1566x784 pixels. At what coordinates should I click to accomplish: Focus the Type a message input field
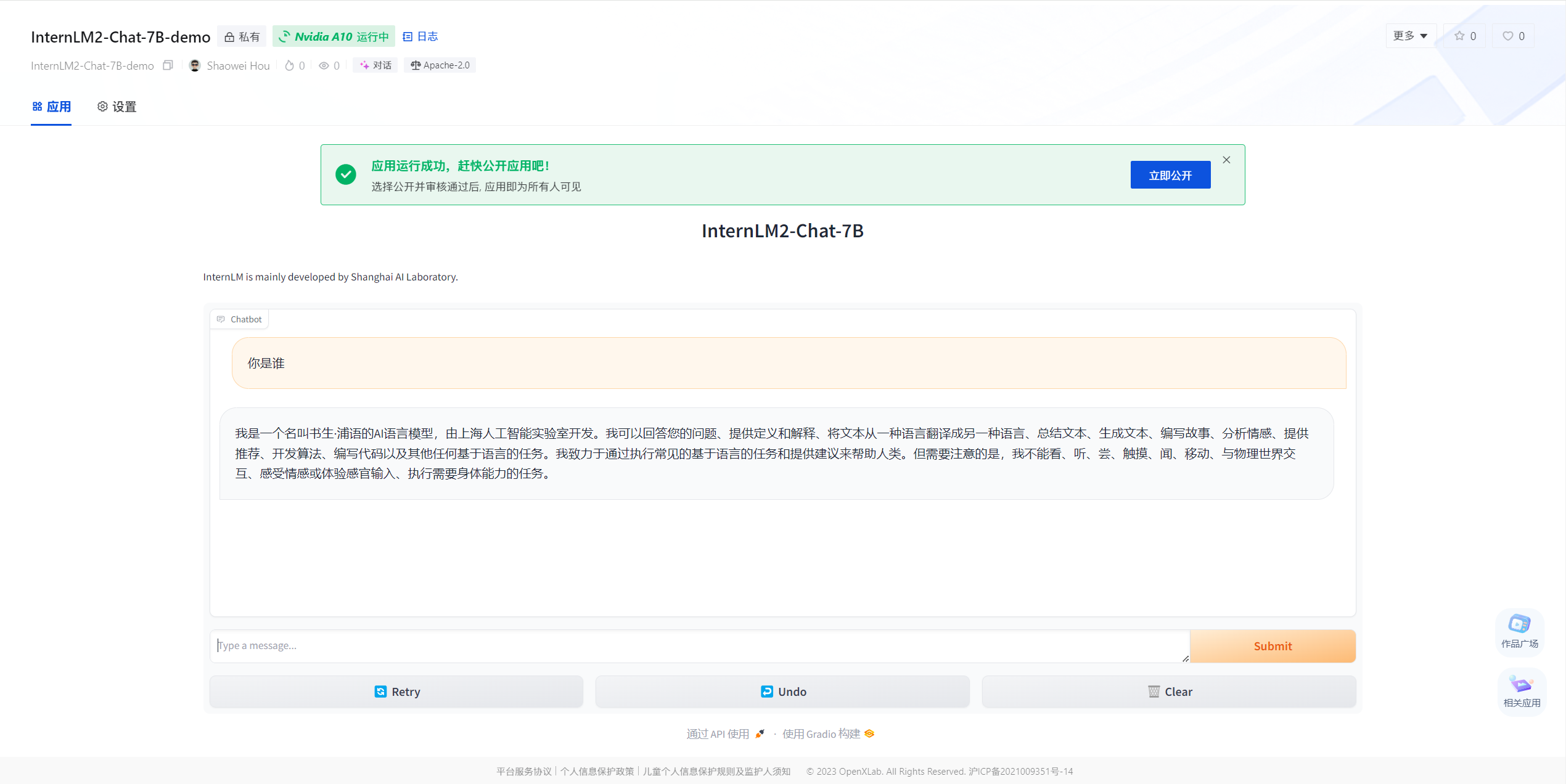pyautogui.click(x=699, y=646)
